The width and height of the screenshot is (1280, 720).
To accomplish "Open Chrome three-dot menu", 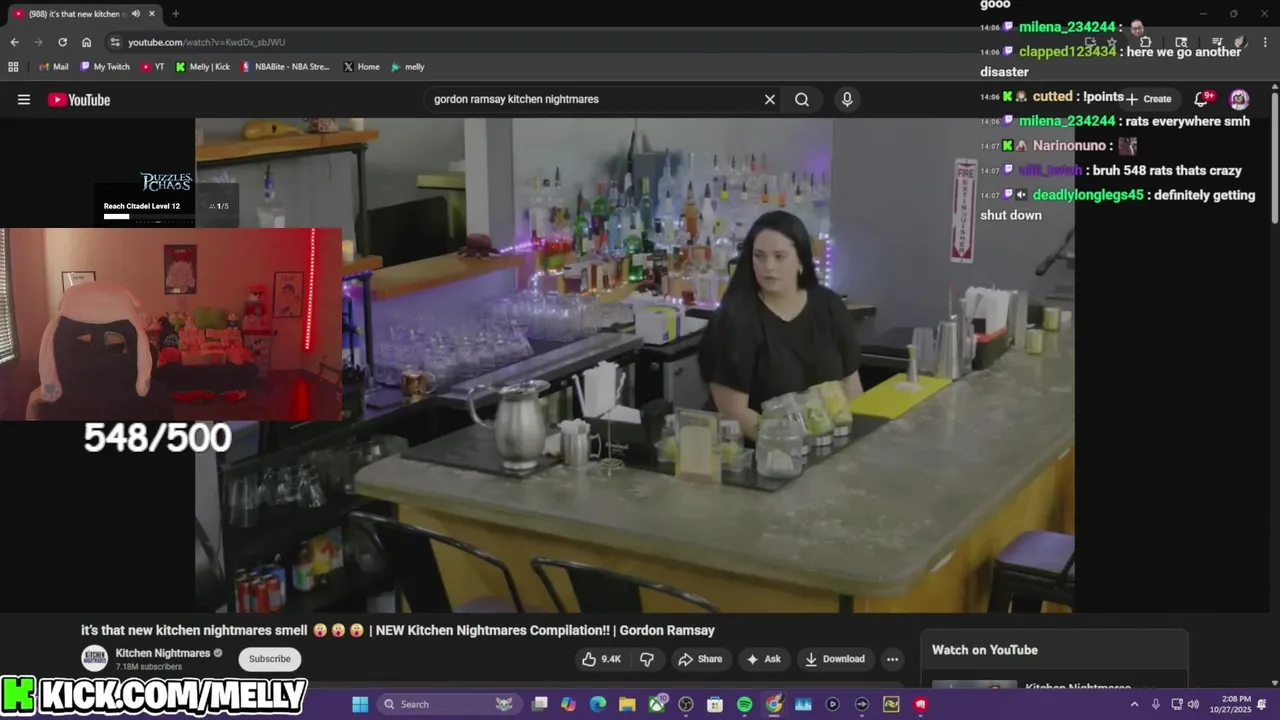I will click(x=1266, y=42).
